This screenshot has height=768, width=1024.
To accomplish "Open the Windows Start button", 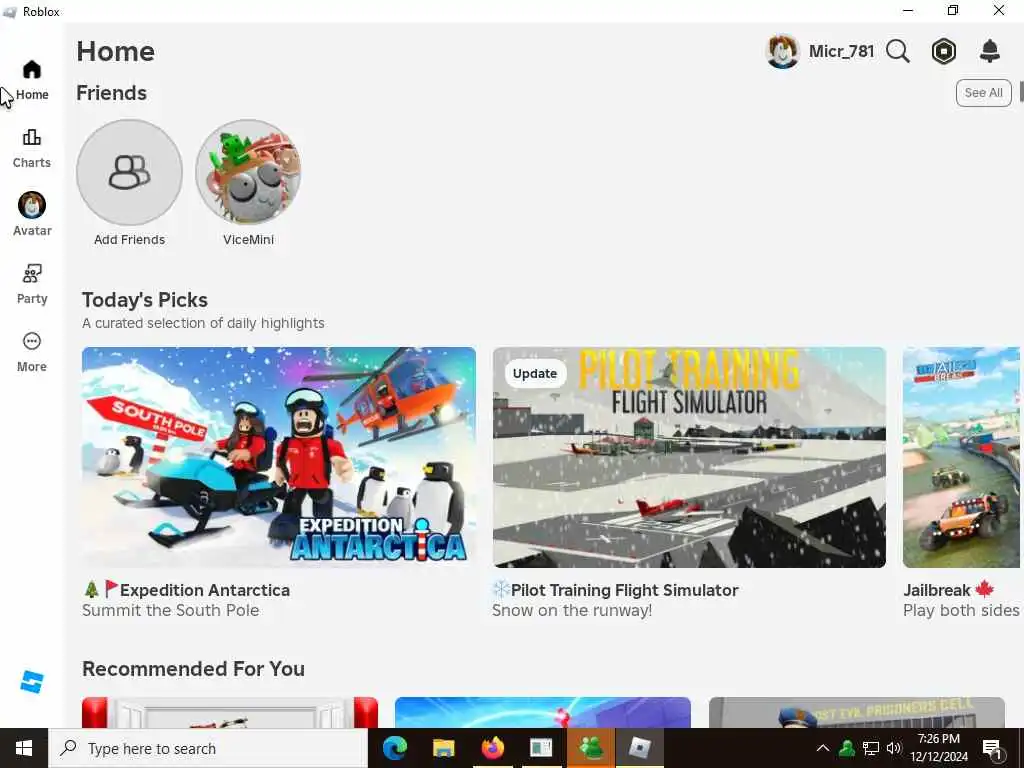I will pyautogui.click(x=24, y=748).
